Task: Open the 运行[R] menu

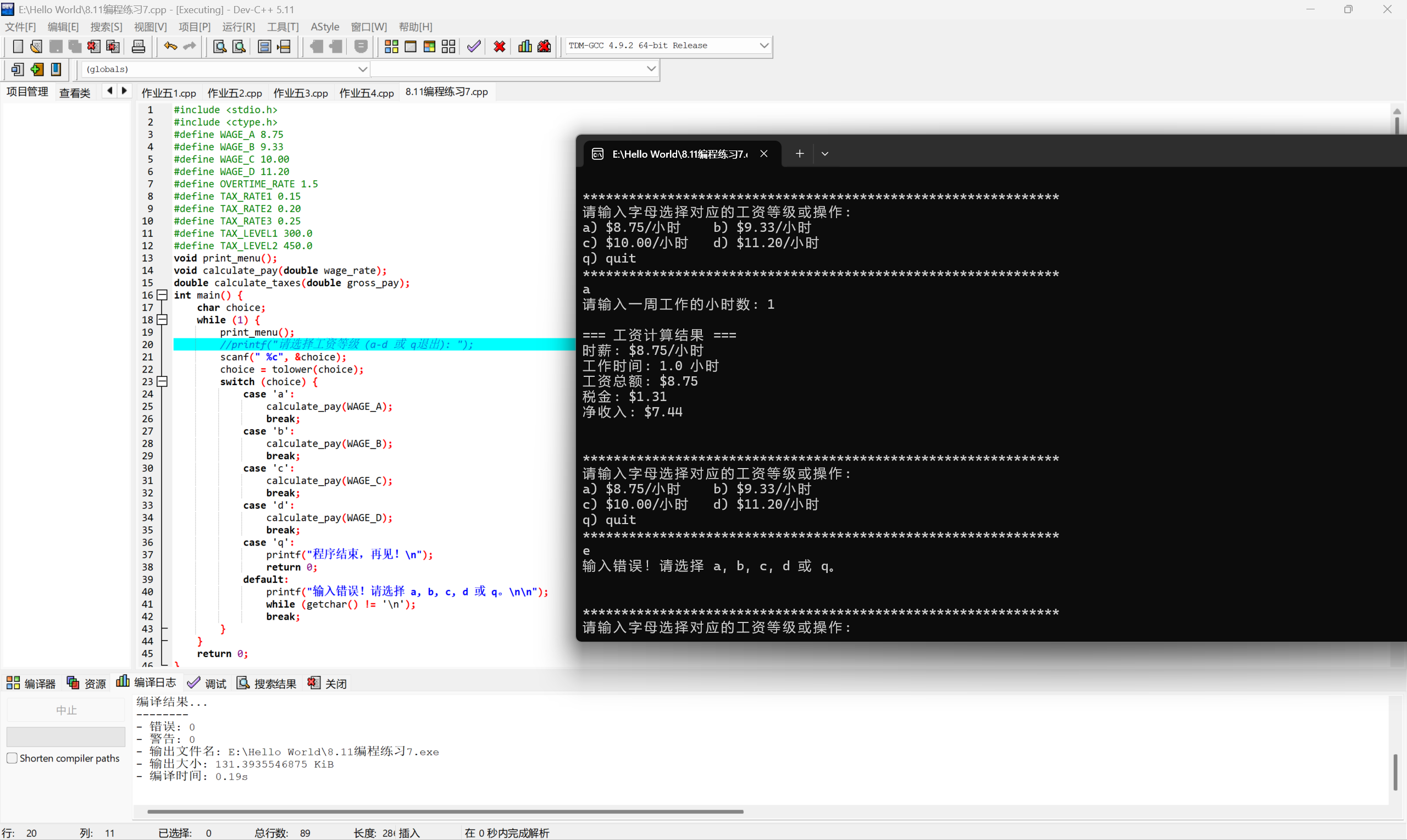Action: coord(239,26)
